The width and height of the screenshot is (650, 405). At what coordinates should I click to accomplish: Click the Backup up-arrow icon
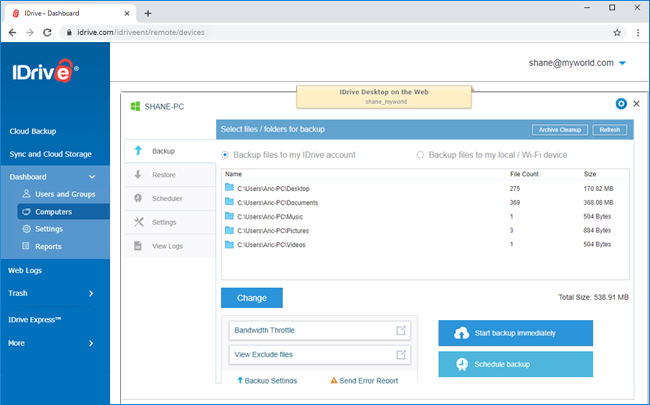coord(138,150)
